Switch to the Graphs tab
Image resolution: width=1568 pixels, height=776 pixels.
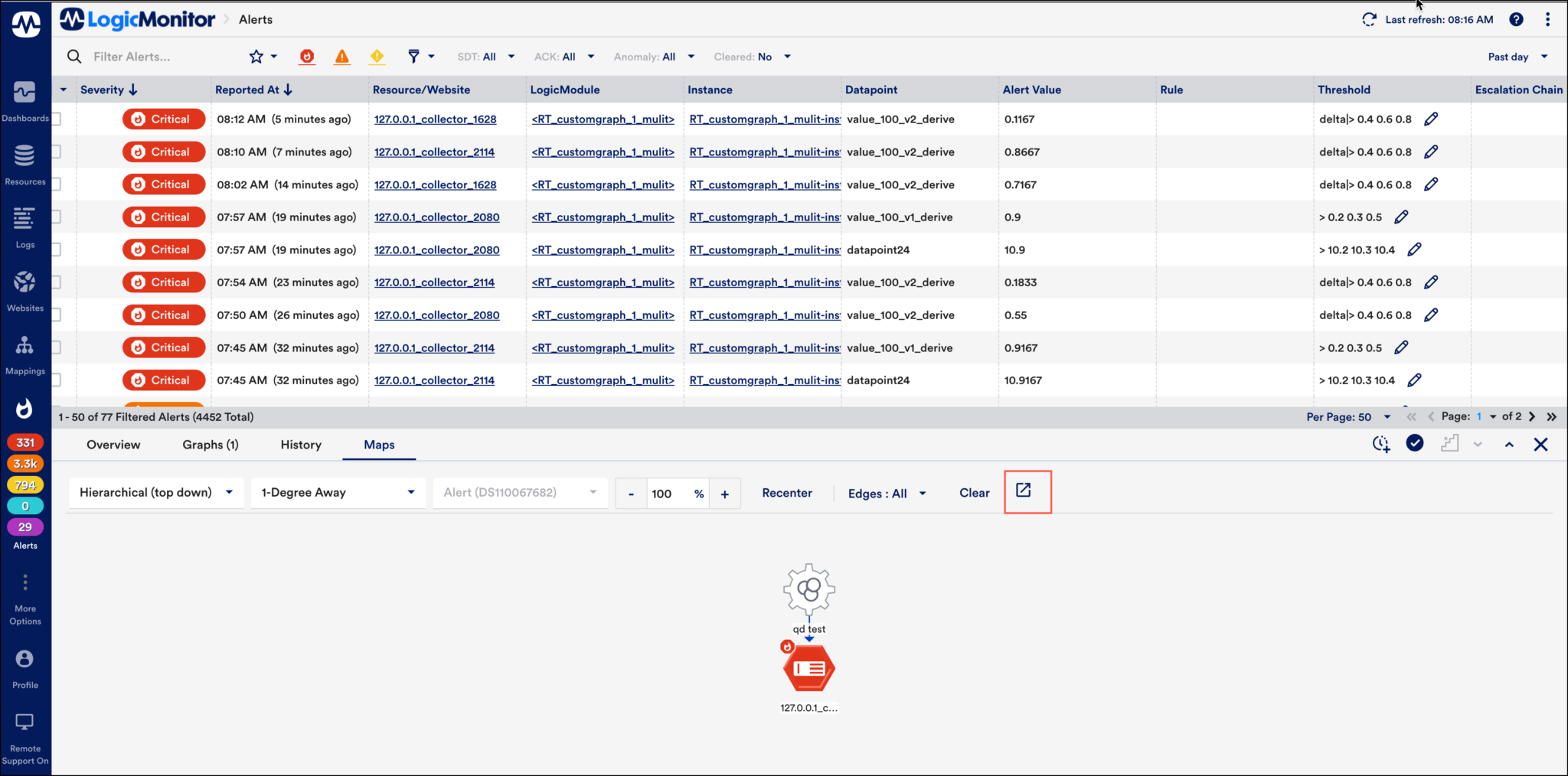pos(210,445)
